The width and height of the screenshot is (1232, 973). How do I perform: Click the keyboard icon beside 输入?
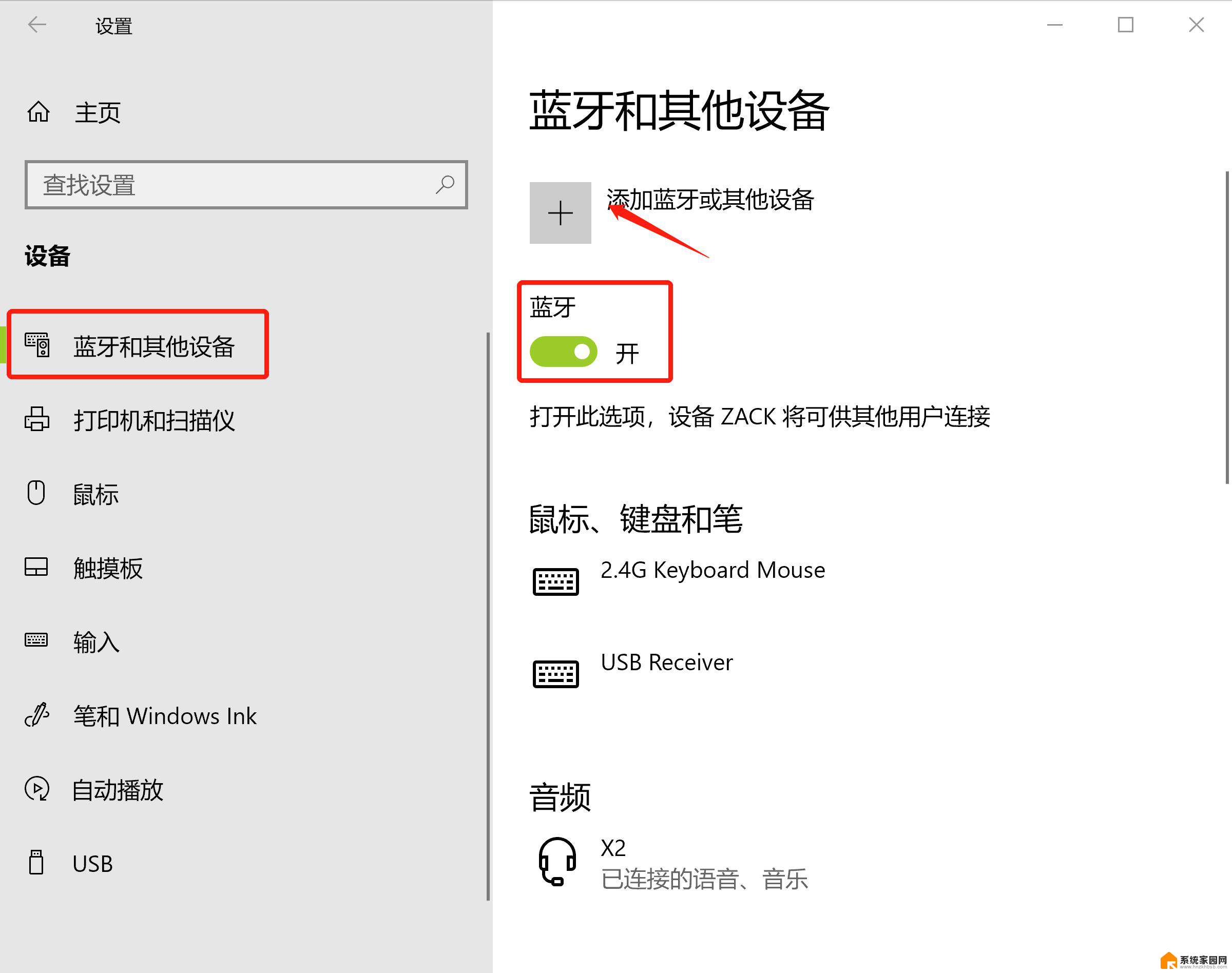(x=36, y=640)
